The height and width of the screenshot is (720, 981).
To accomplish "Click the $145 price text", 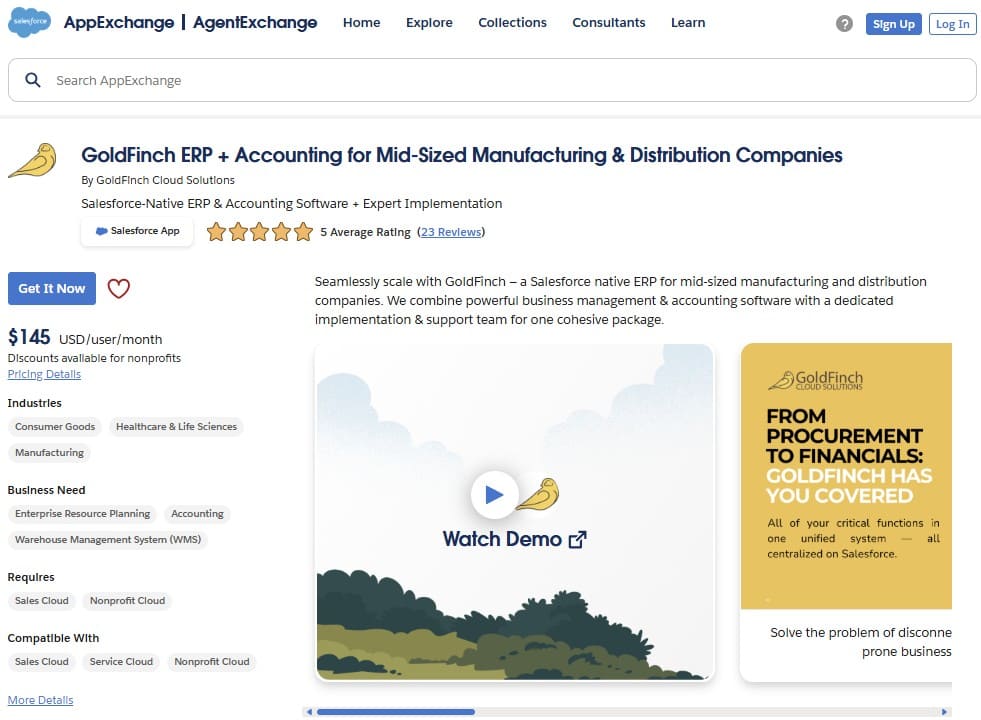I will (29, 337).
